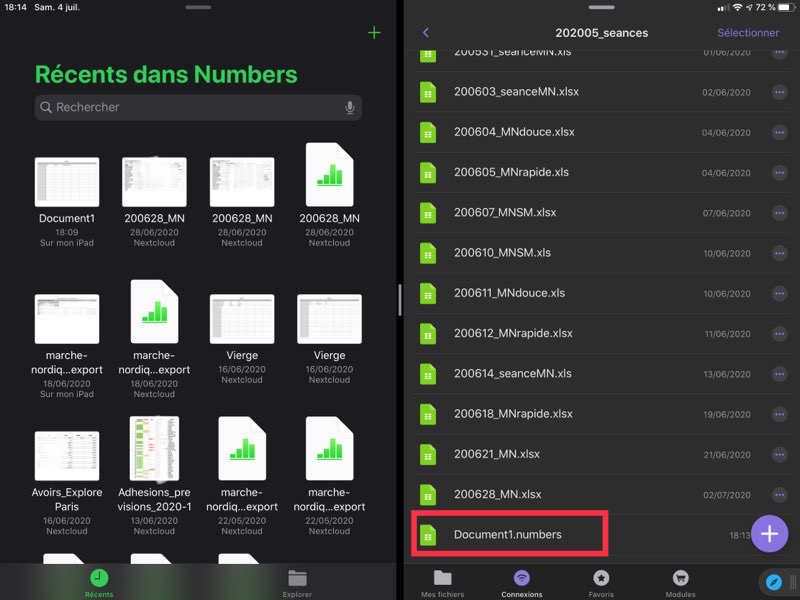
Task: Switch to the Explorer tab
Action: click(297, 583)
